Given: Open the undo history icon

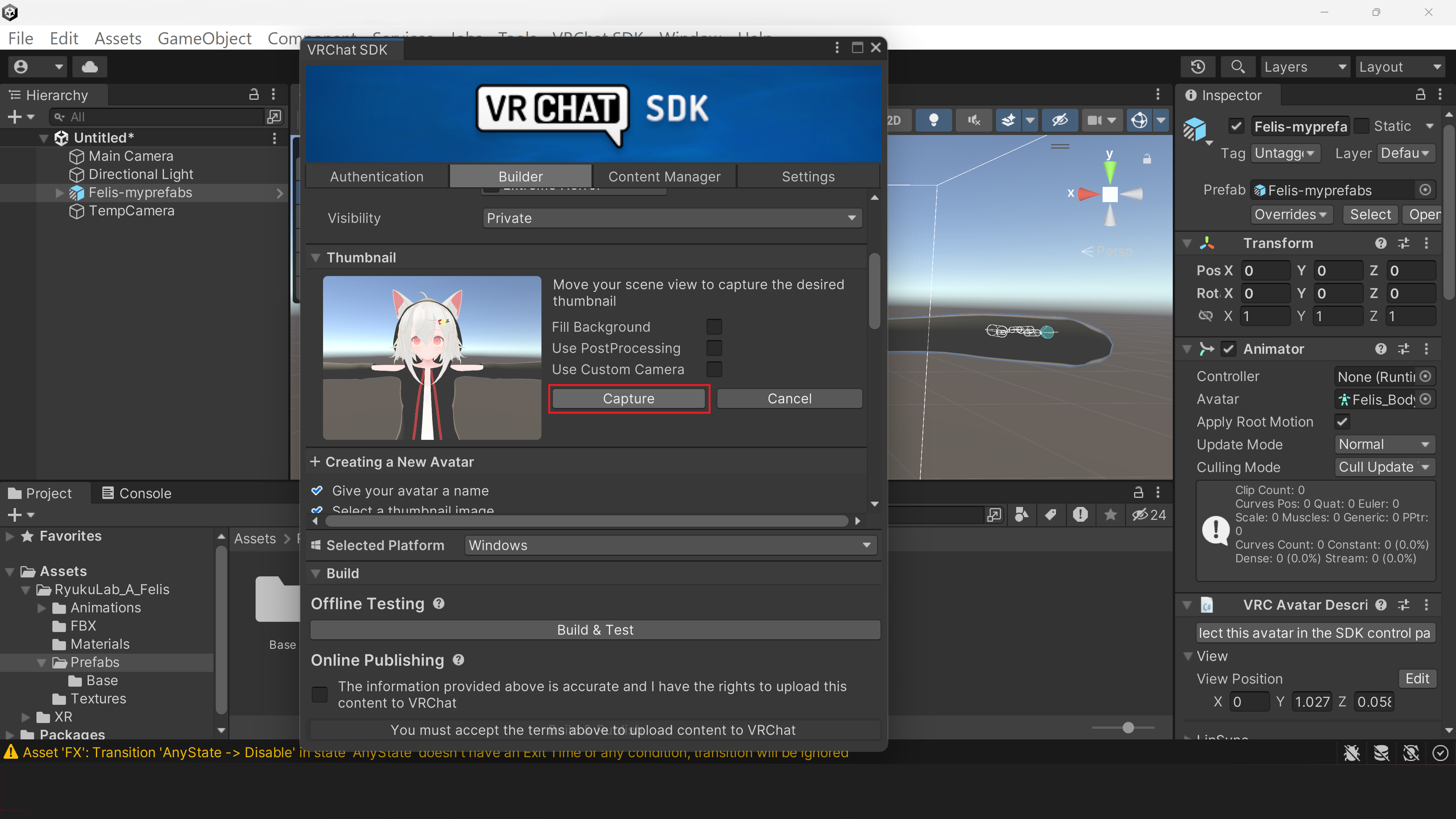Looking at the screenshot, I should pos(1198,67).
